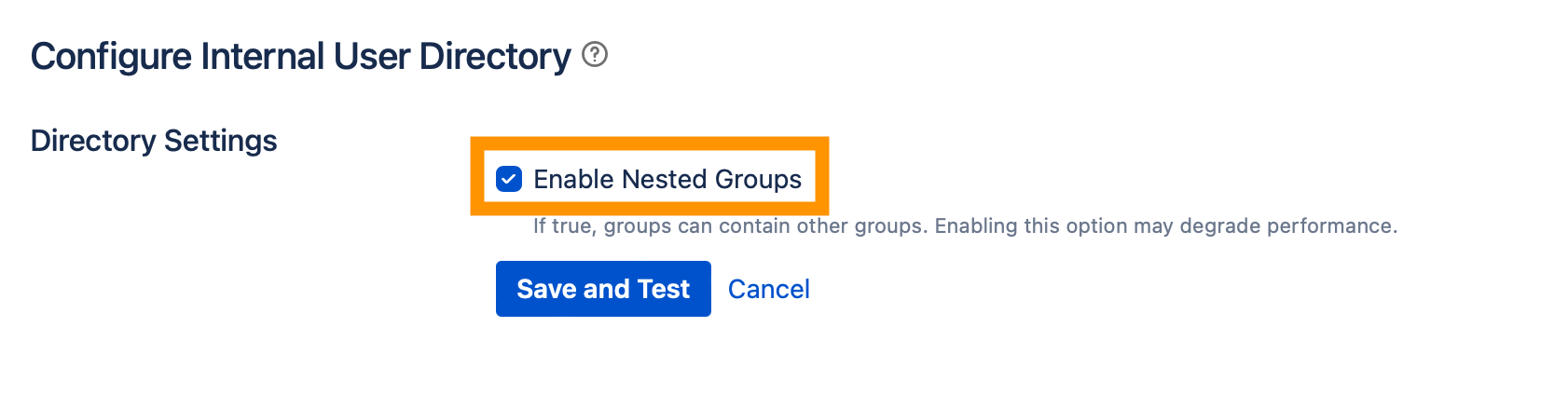The image size is (1568, 395).
Task: Click the nested groups performance description text
Action: pyautogui.click(x=965, y=226)
